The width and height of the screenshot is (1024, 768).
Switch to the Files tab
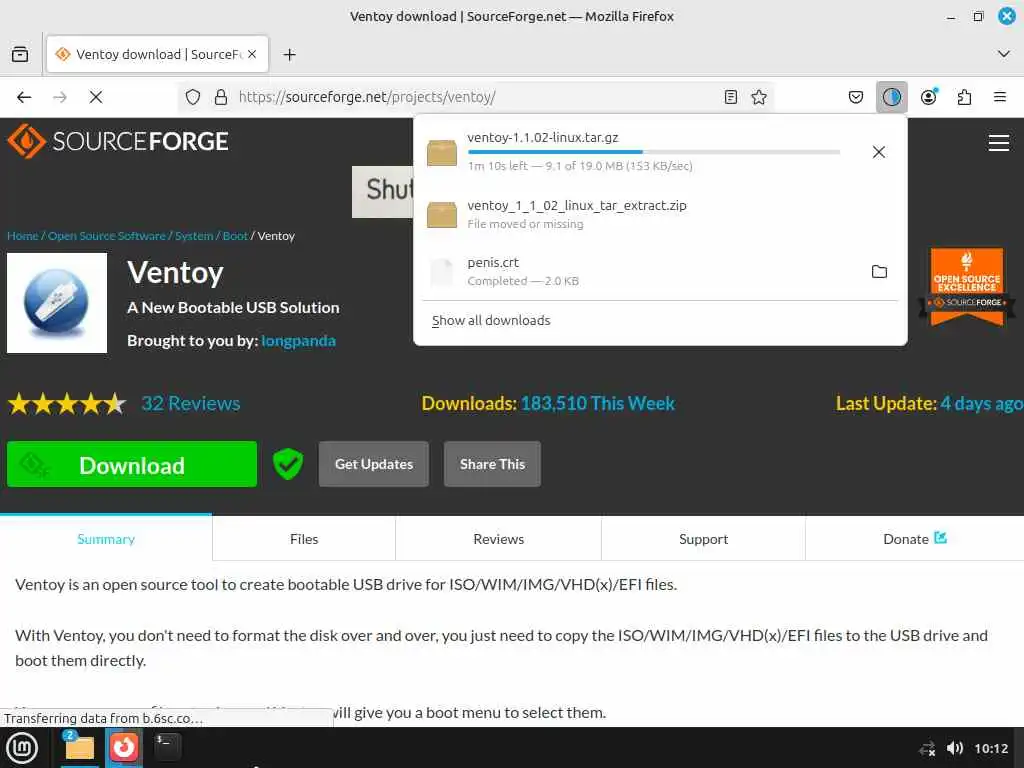304,539
